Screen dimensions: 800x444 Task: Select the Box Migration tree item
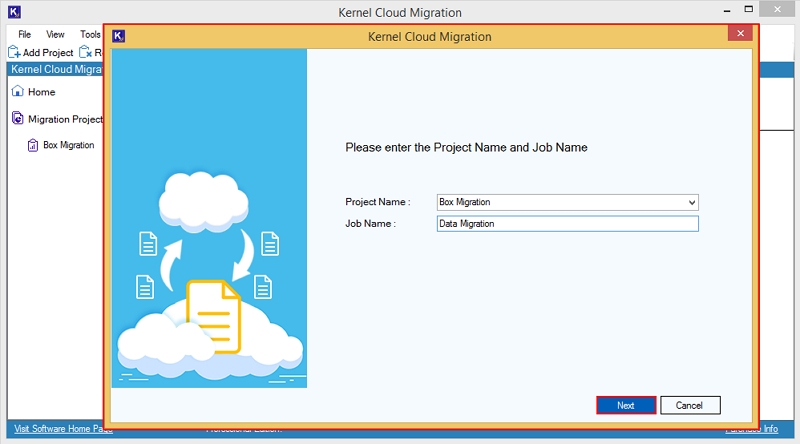[69, 145]
